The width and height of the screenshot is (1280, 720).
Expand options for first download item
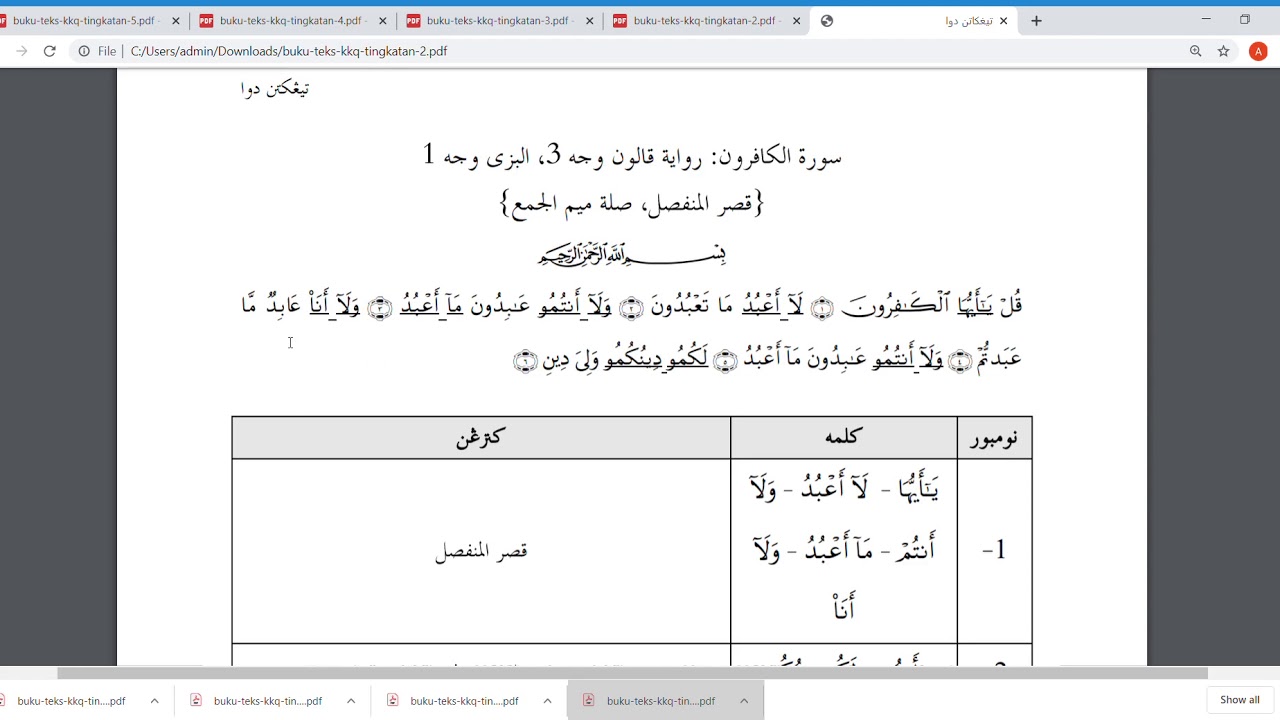154,701
